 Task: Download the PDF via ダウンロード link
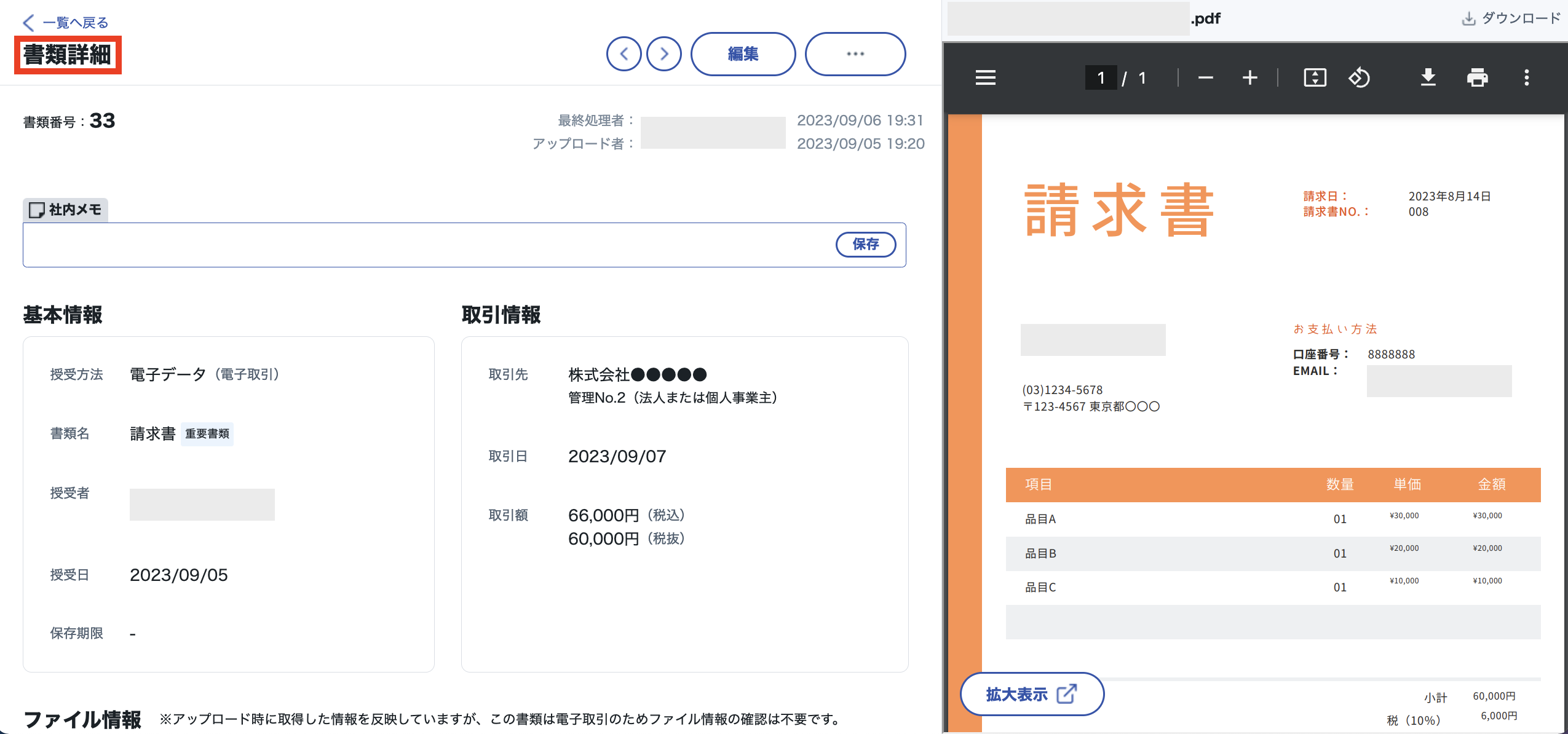coord(1511,18)
